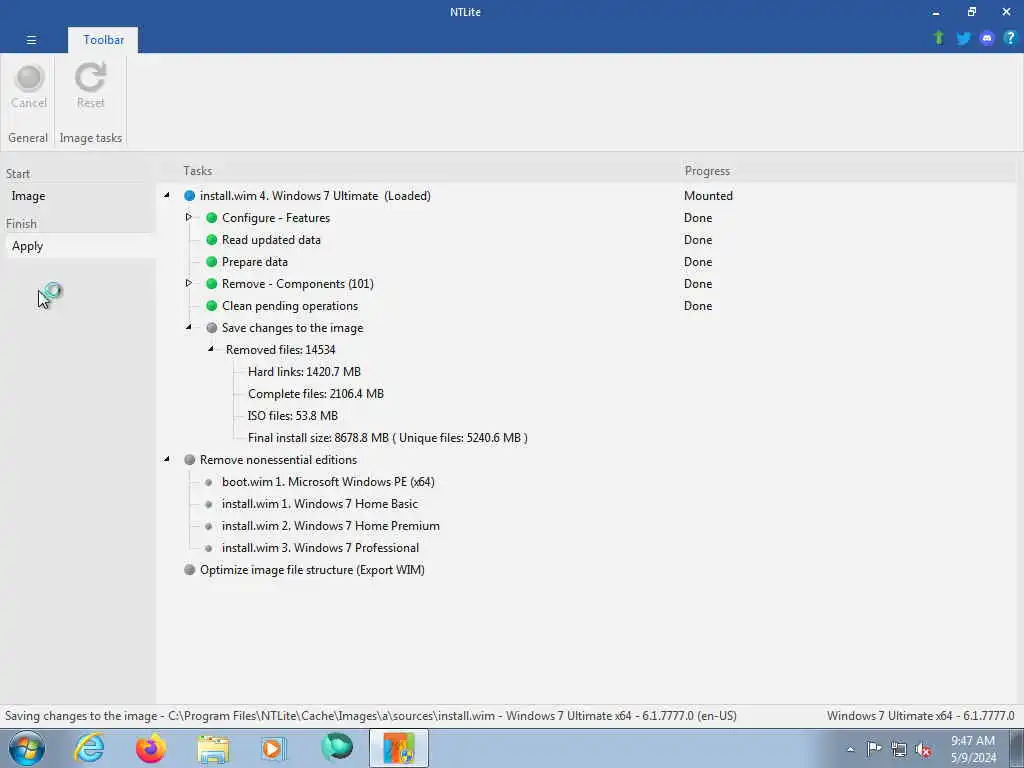The image size is (1024, 768).
Task: Expand the Configure - Features node
Action: pos(189,217)
